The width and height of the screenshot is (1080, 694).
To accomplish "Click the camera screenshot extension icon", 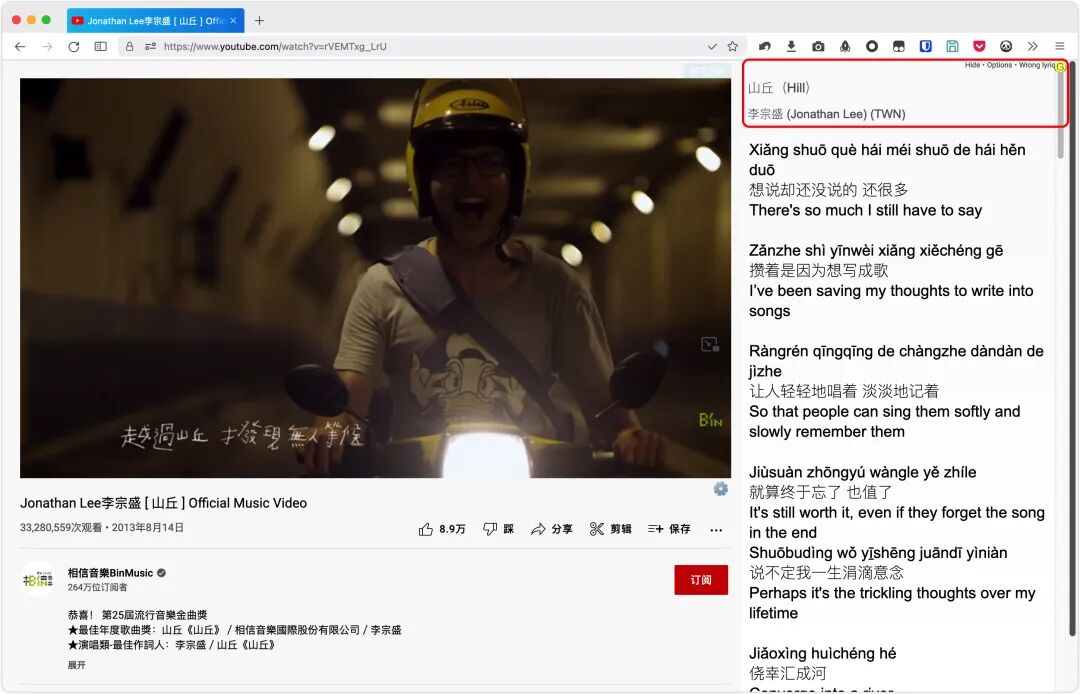I will tap(818, 46).
